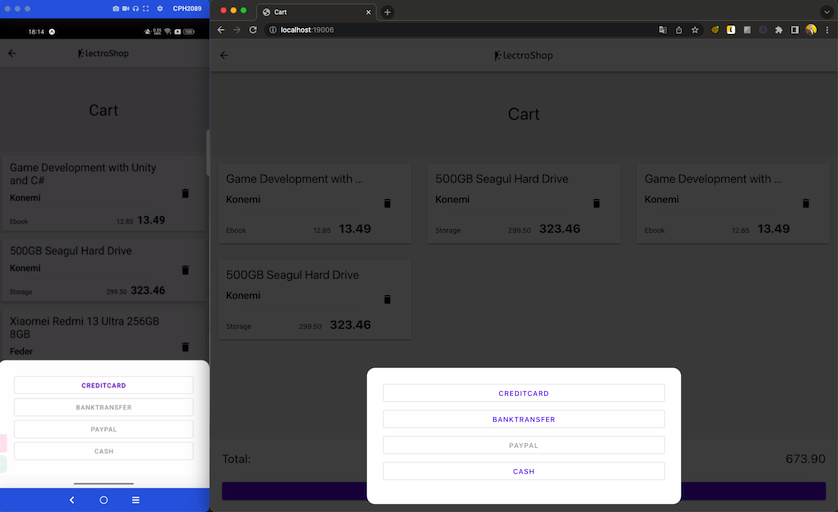Choose CASH payment on the phone
Screen dimensions: 838x512
click(104, 451)
